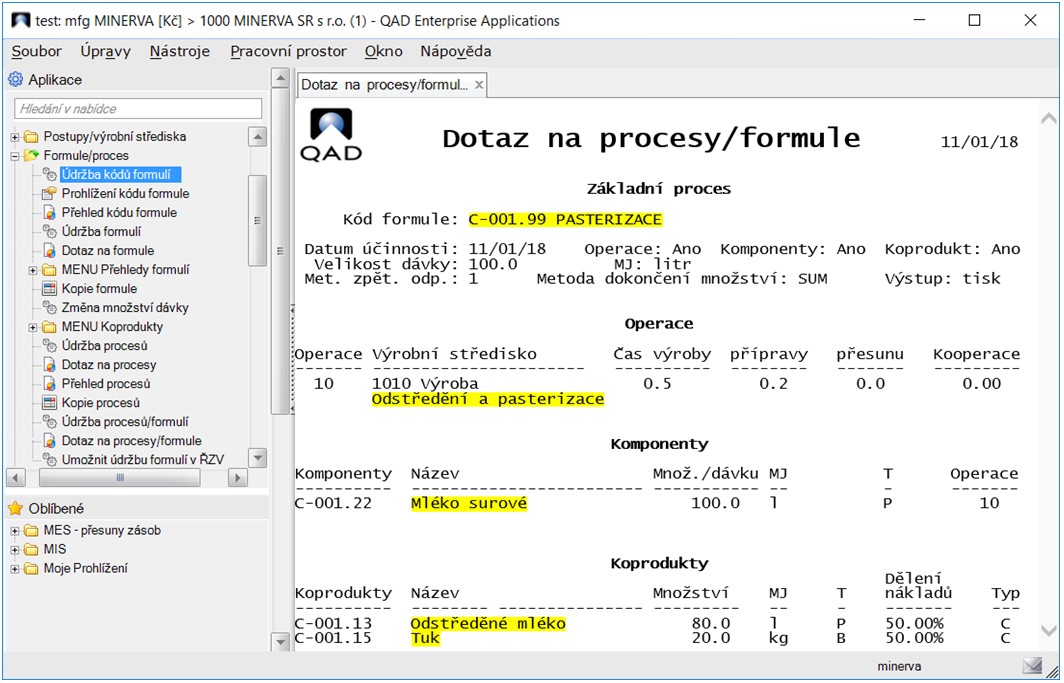Click the icon beside Umožnit údržbu formulí v ŘZV
1064x683 pixels.
pyautogui.click(x=50, y=459)
